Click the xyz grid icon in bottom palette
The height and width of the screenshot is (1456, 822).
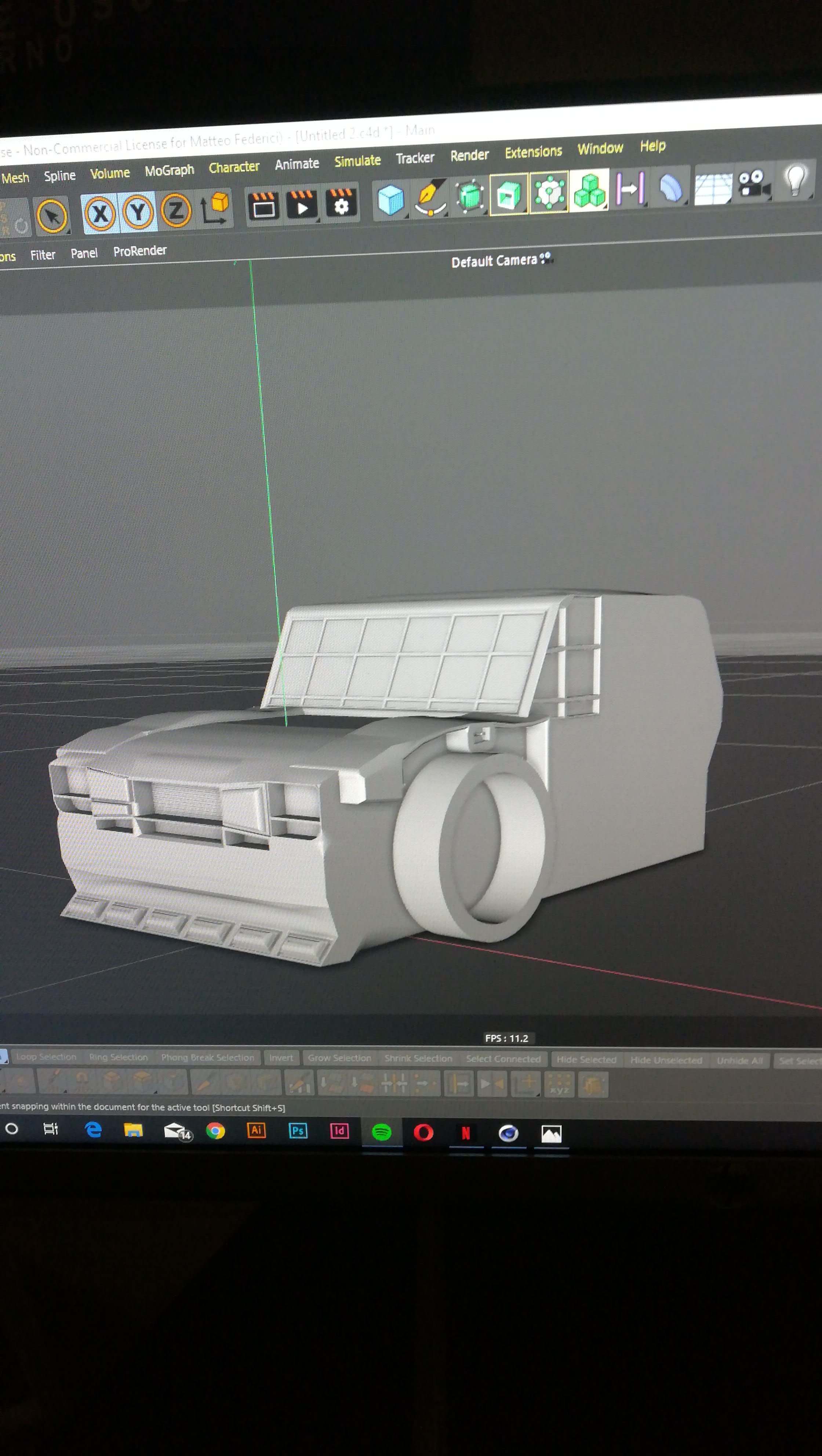click(x=559, y=1085)
